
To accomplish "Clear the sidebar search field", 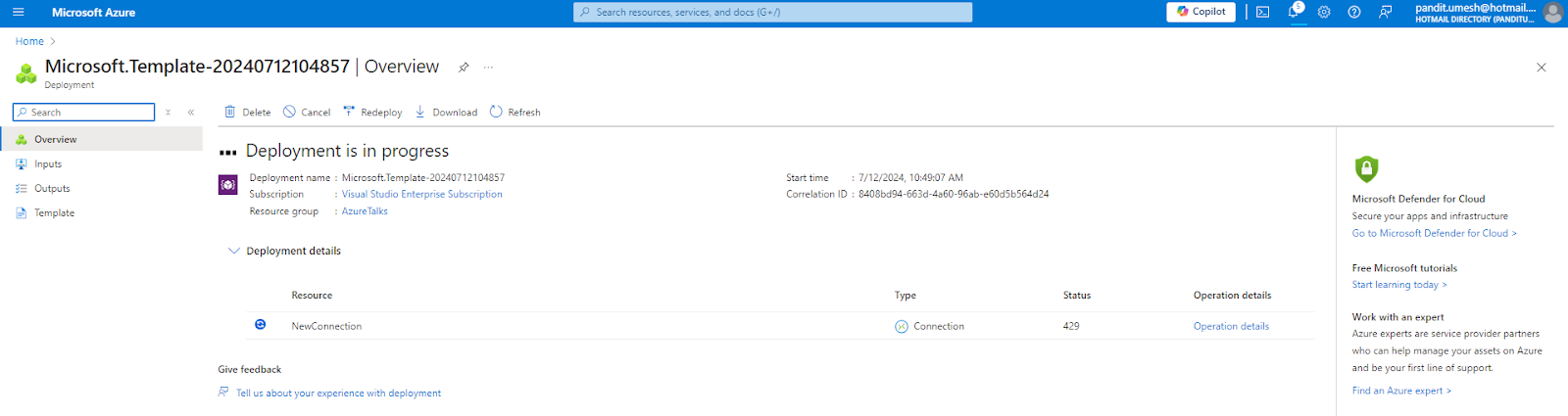I will 169,113.
